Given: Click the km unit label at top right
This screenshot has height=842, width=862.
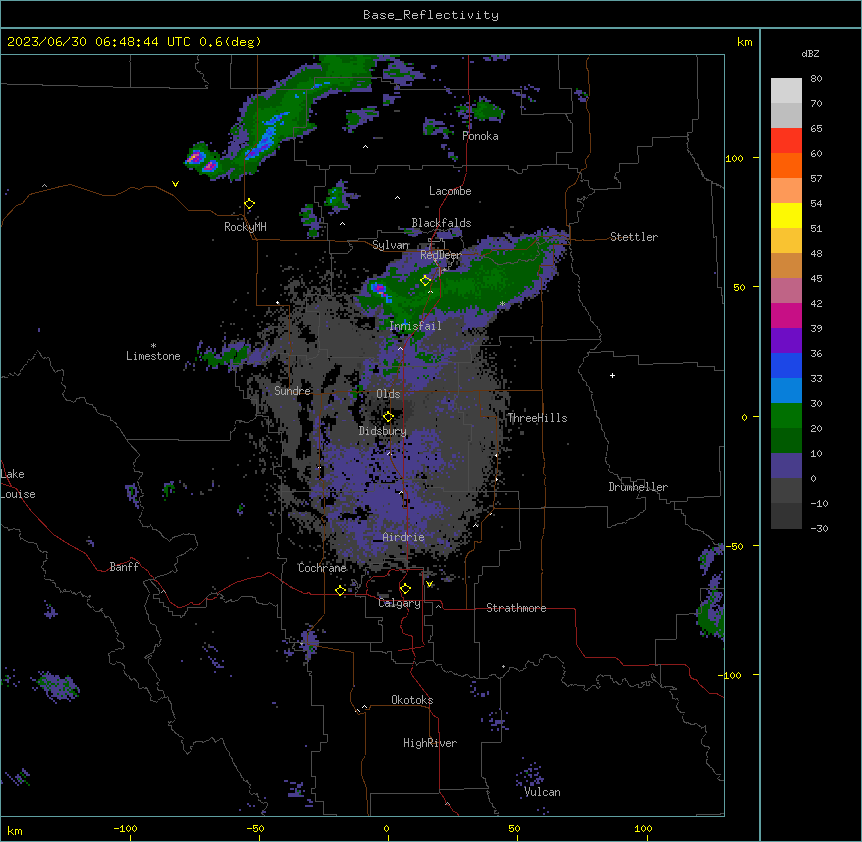Looking at the screenshot, I should (x=744, y=42).
